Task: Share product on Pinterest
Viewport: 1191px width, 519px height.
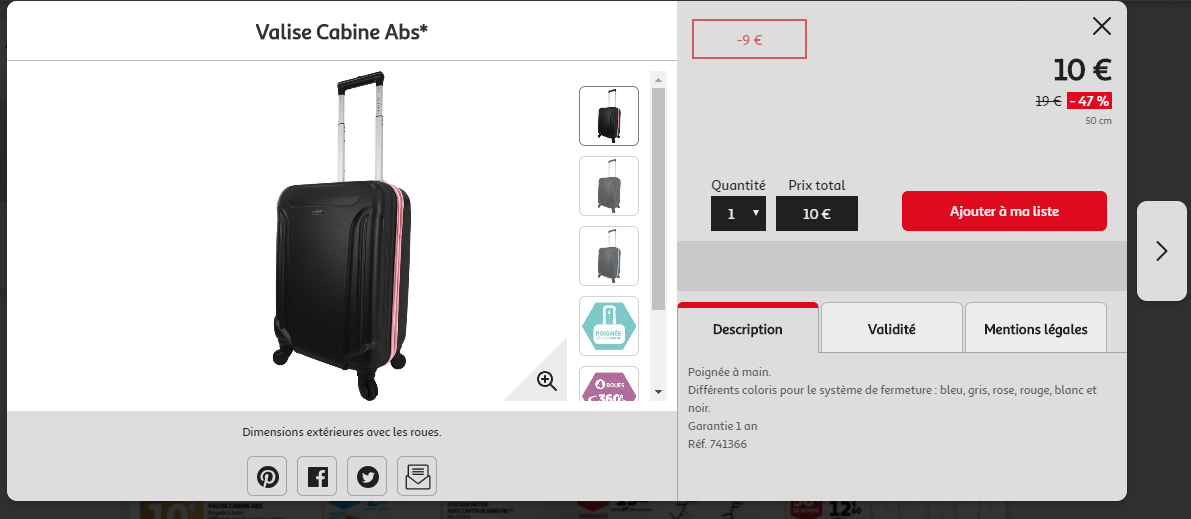Action: click(267, 476)
